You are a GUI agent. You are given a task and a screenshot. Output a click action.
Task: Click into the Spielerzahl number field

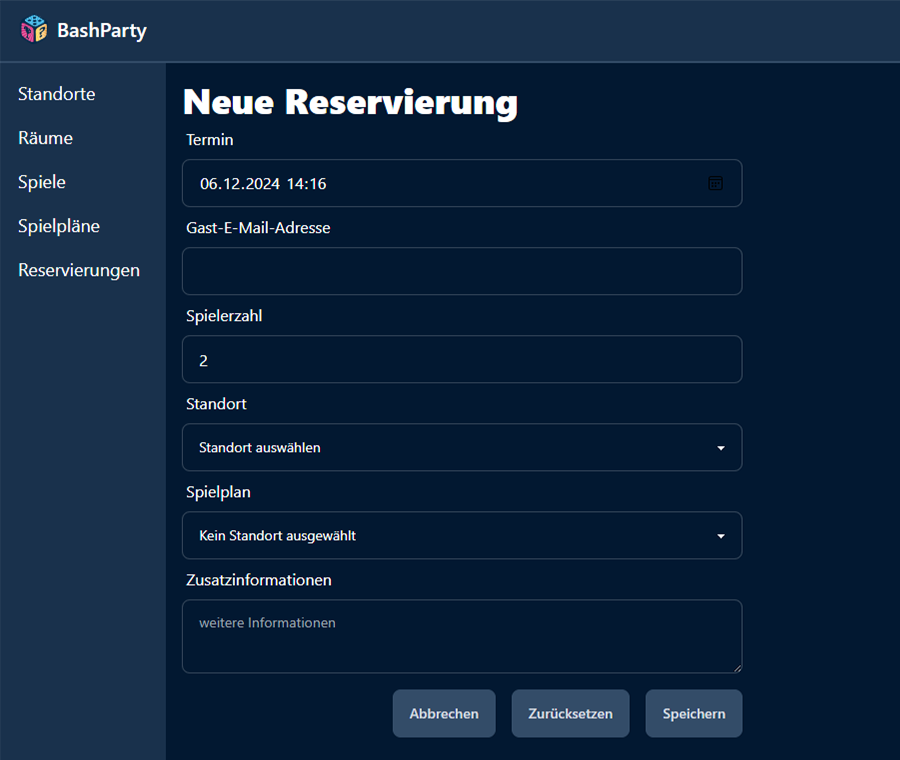click(462, 359)
